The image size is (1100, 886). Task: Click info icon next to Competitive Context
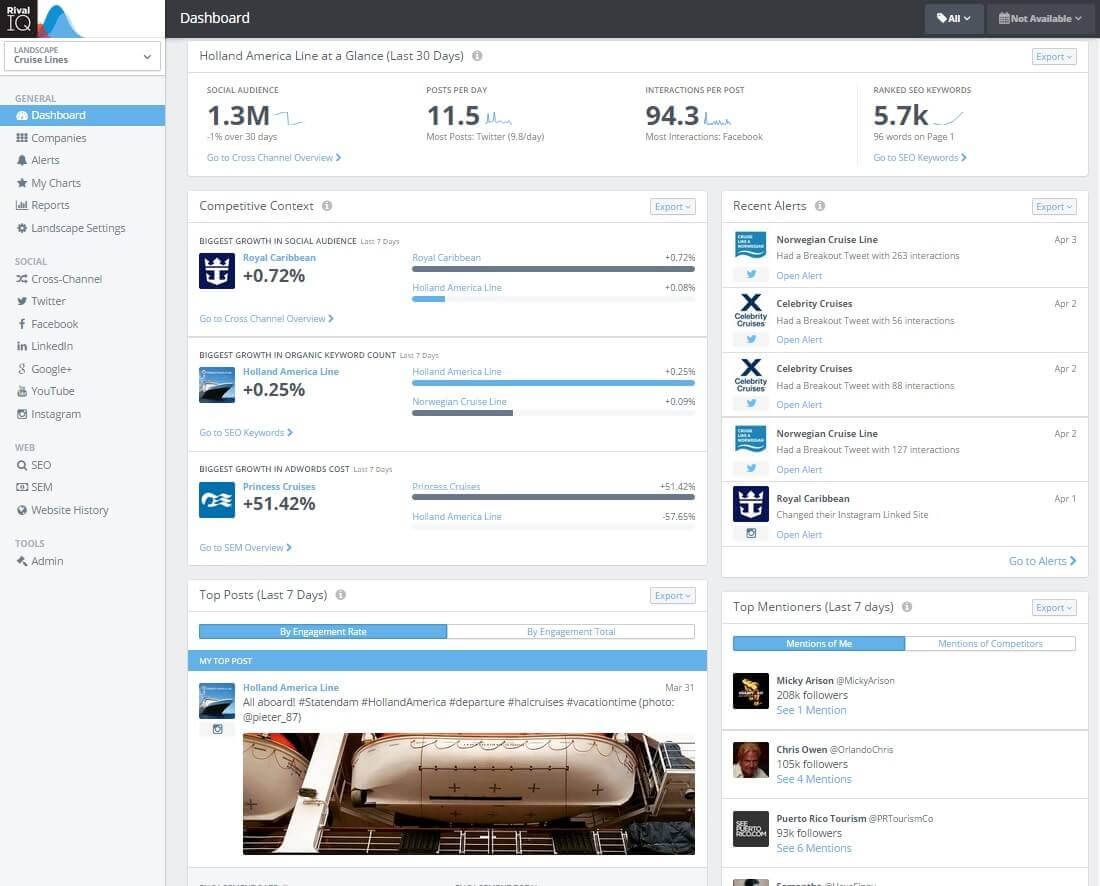327,206
